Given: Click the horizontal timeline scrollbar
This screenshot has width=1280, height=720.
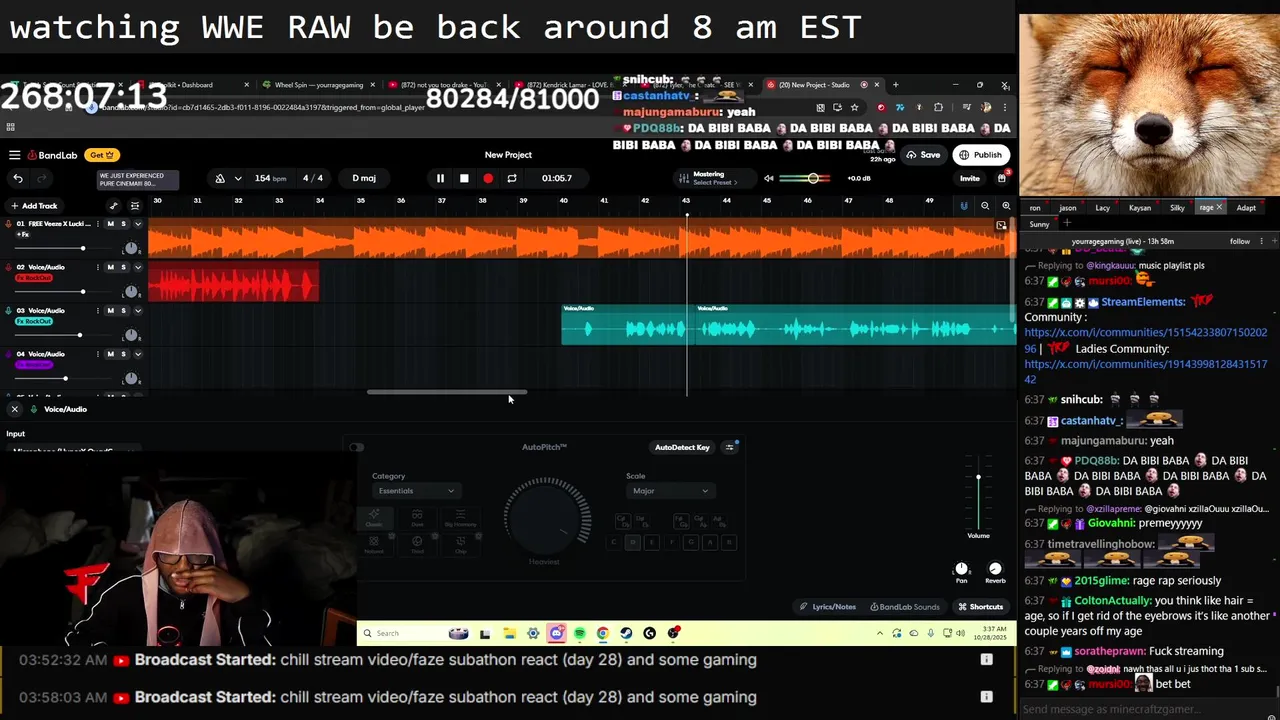Looking at the screenshot, I should tap(447, 392).
